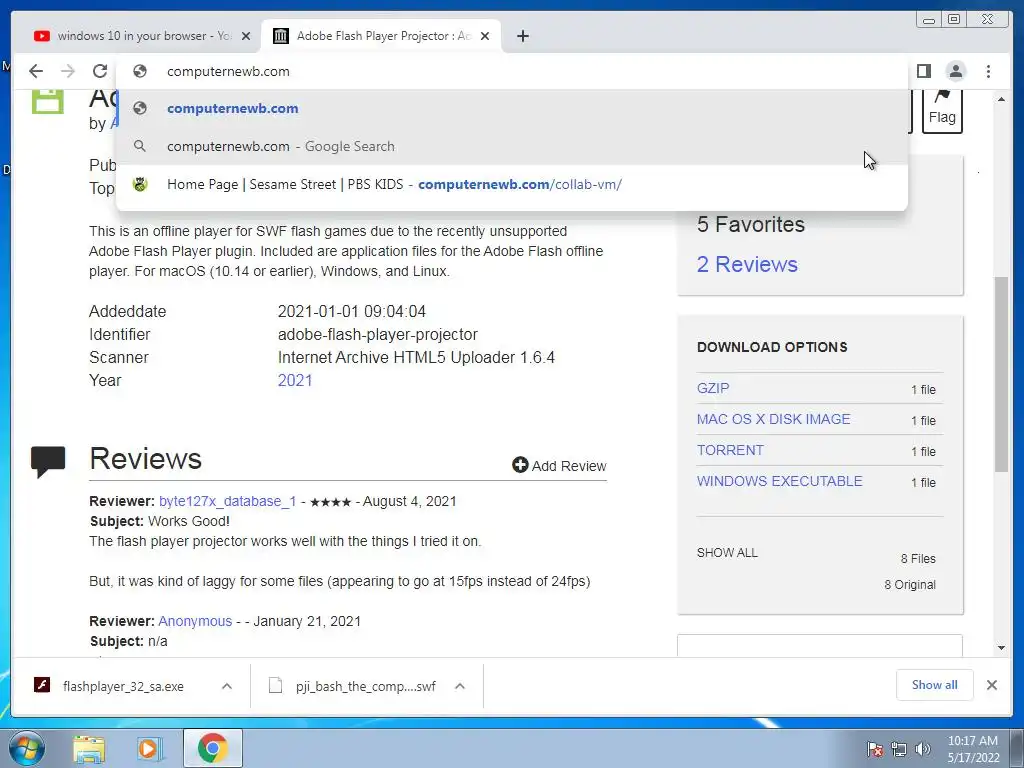Image resolution: width=1024 pixels, height=768 pixels.
Task: Open the Windows Start menu
Action: coord(26,748)
